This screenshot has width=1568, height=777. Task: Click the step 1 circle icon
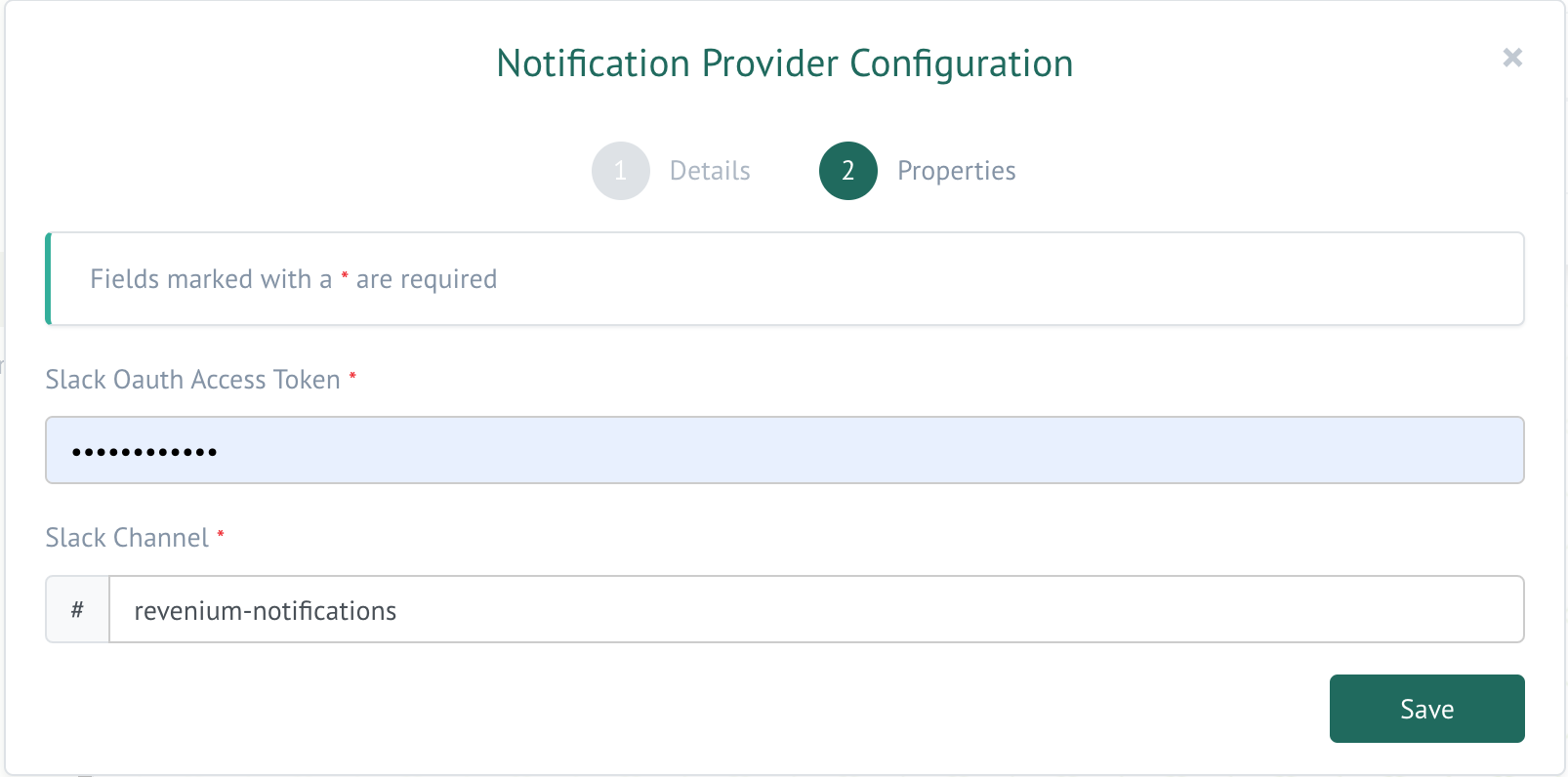[620, 171]
